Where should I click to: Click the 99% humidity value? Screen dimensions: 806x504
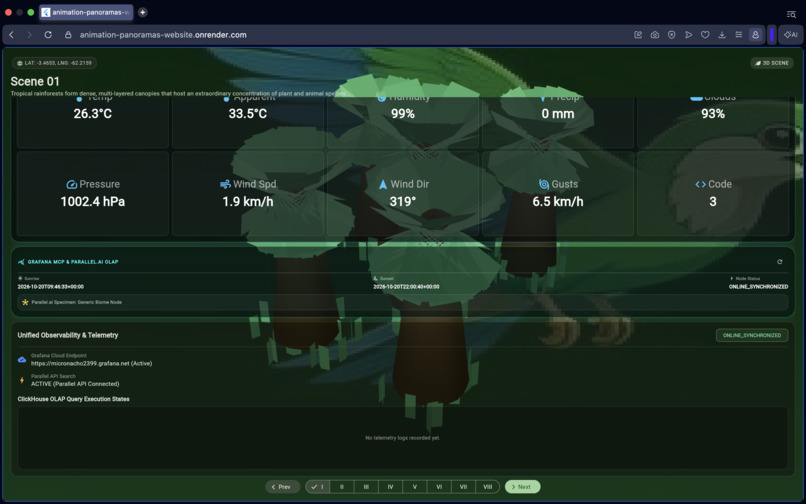tap(403, 114)
